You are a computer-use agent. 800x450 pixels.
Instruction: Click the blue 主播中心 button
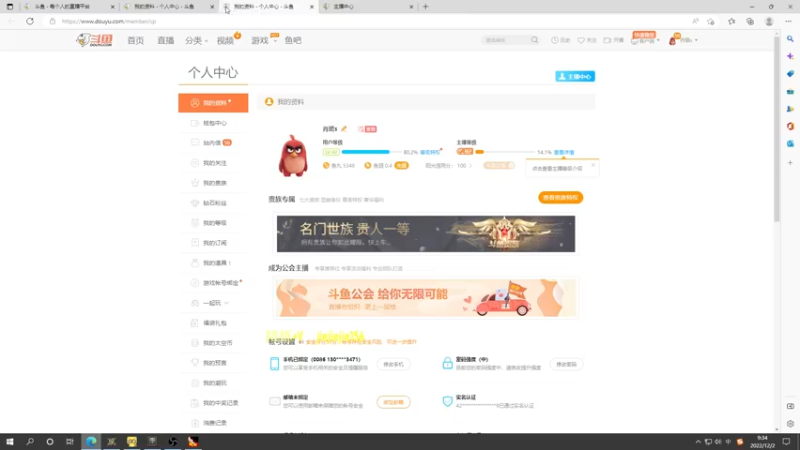click(575, 76)
